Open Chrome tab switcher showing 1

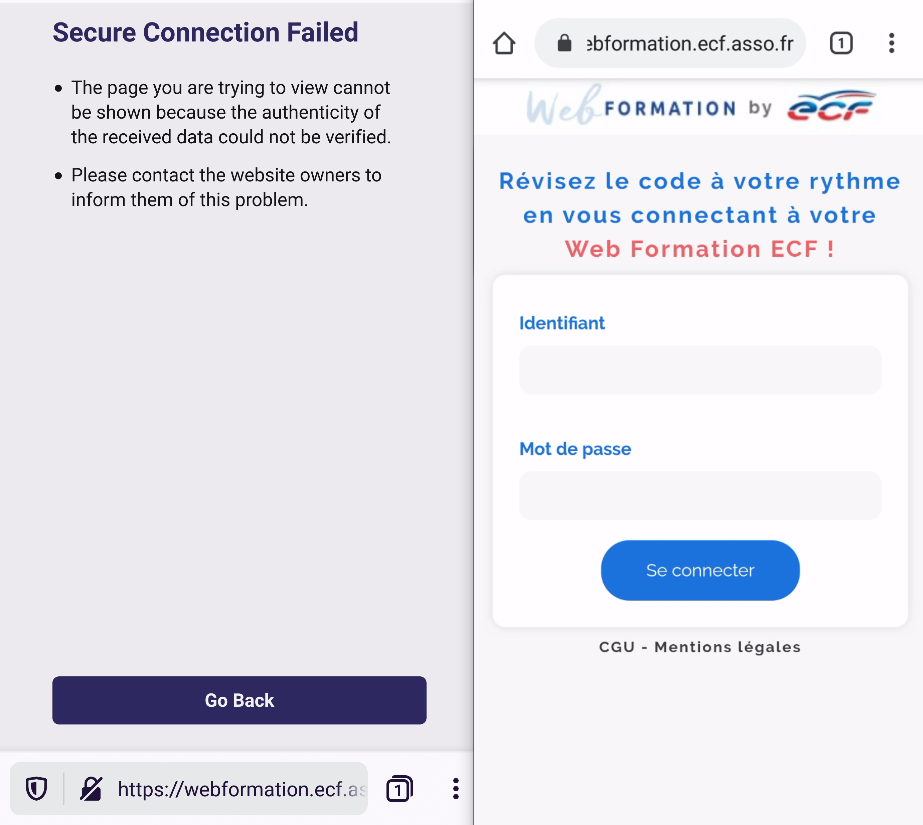pos(841,43)
